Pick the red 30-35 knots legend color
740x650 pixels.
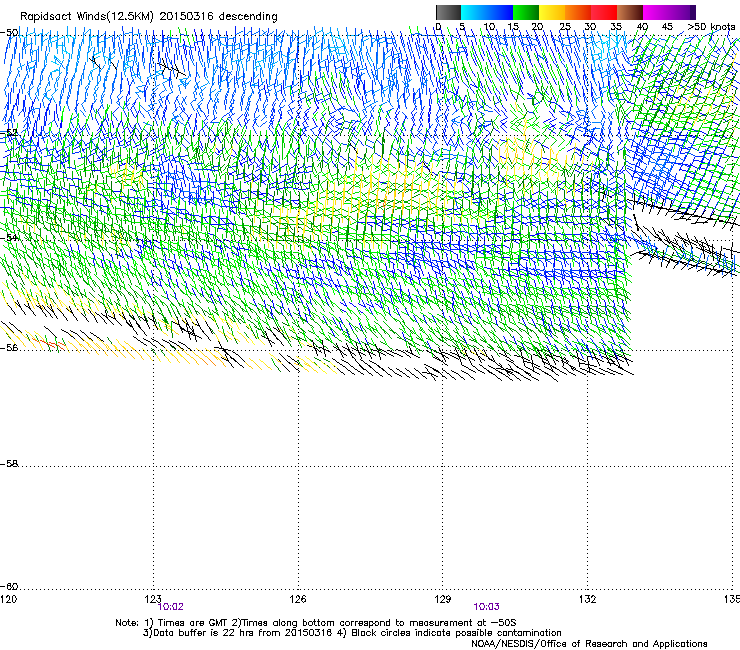pos(604,12)
